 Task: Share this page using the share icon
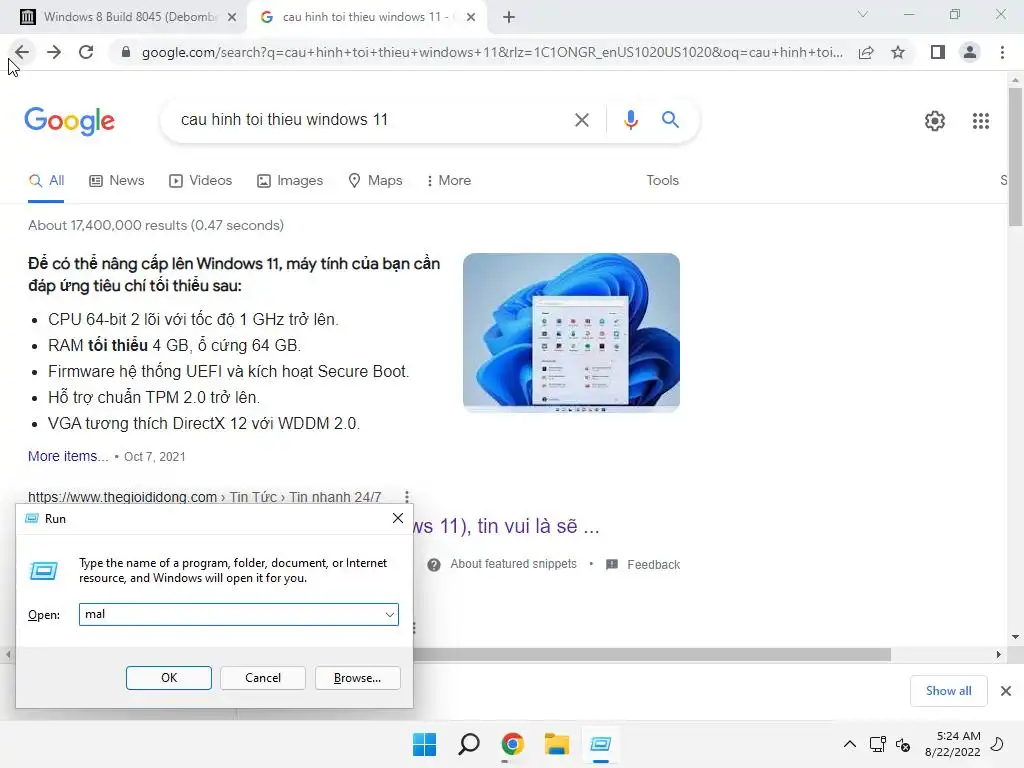point(866,52)
